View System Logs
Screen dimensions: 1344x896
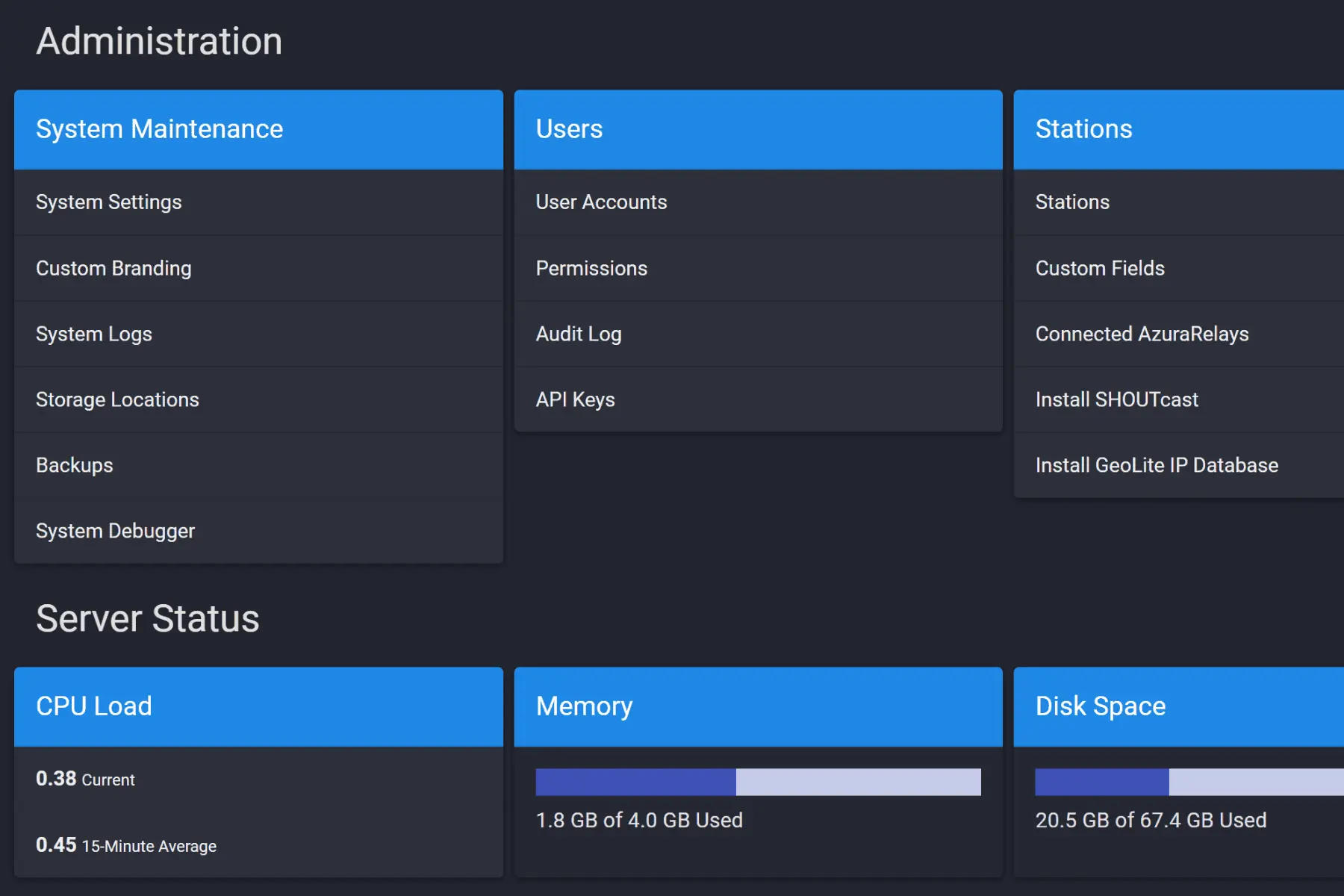(94, 334)
